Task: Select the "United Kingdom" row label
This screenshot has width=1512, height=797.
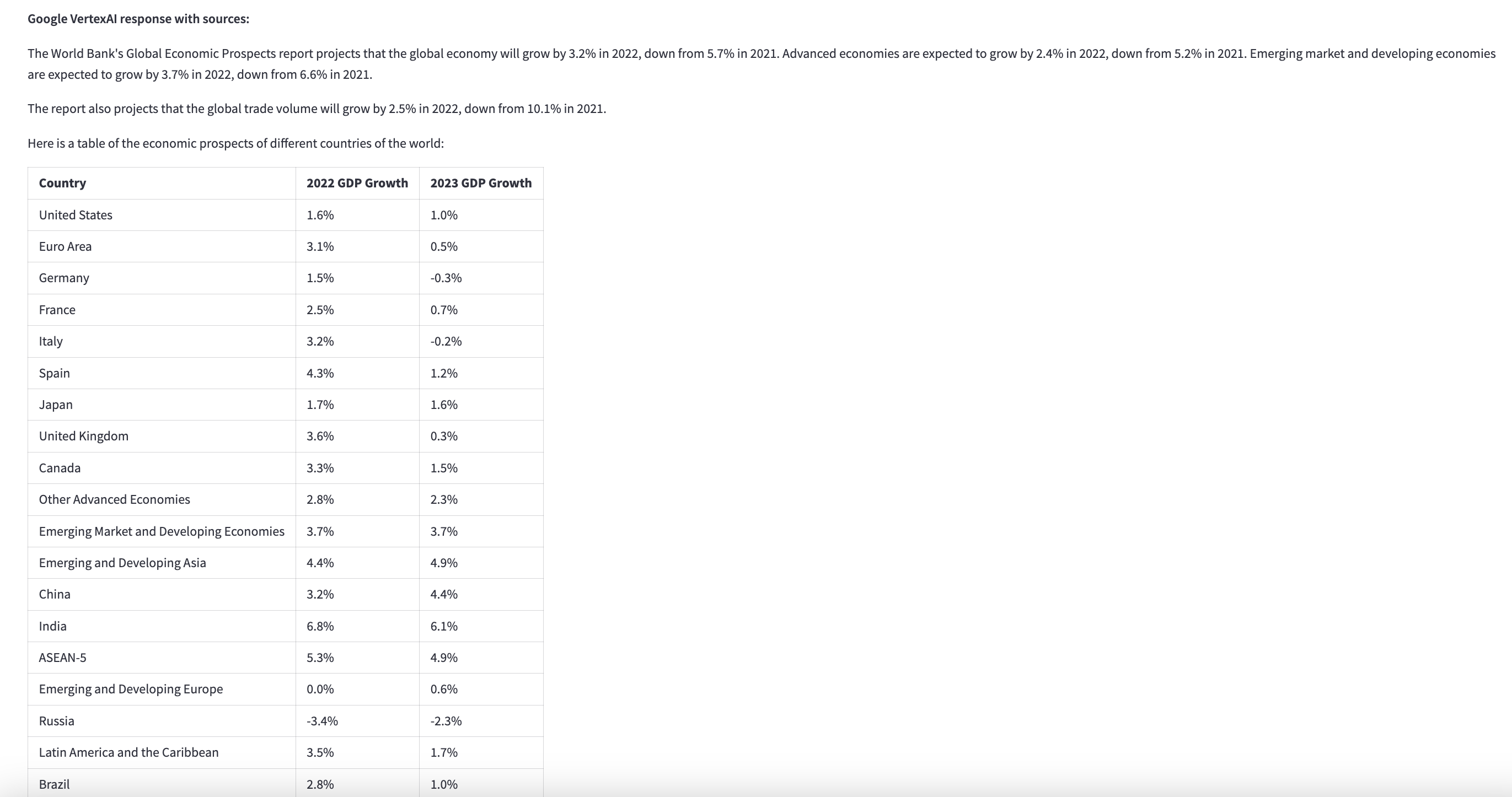Action: click(83, 436)
